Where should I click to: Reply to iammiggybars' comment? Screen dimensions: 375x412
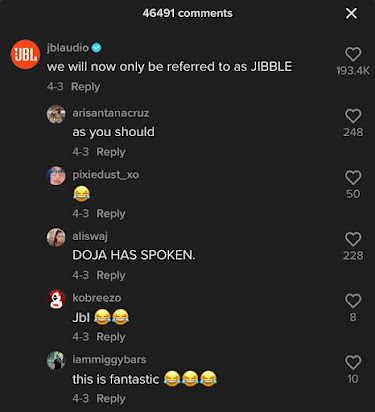111,399
